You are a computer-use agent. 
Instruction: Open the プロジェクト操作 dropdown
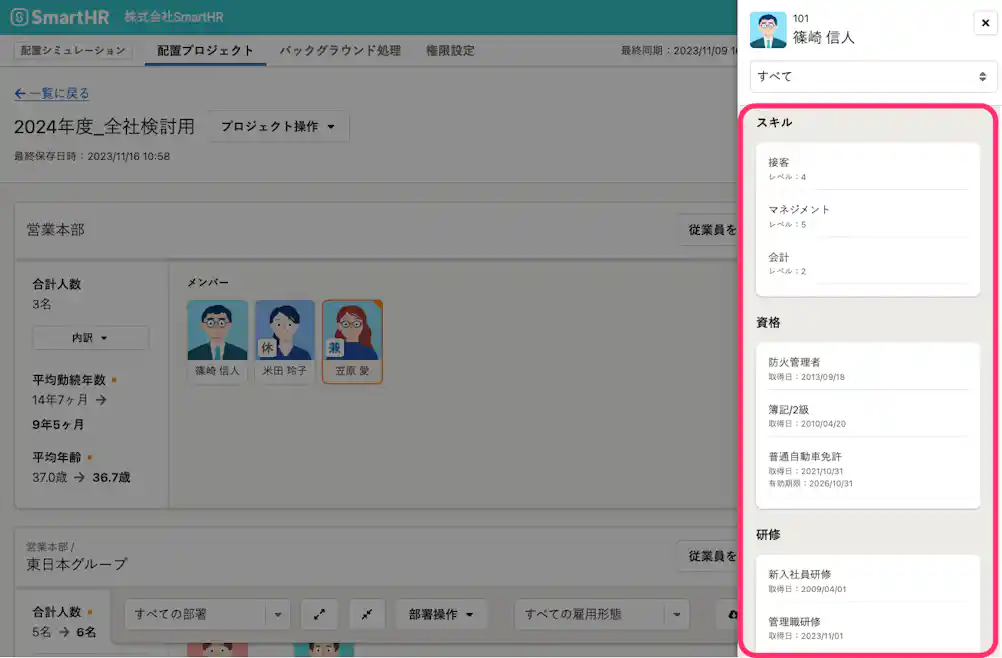(276, 126)
